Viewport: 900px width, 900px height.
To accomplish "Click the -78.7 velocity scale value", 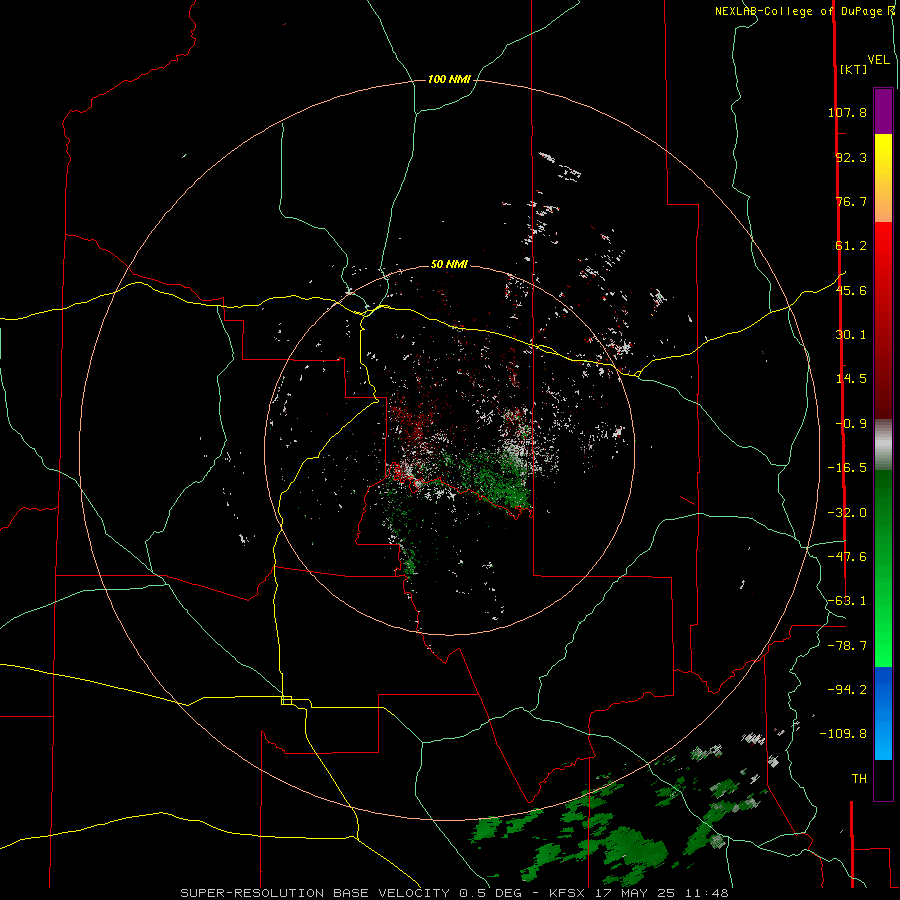I will (847, 646).
